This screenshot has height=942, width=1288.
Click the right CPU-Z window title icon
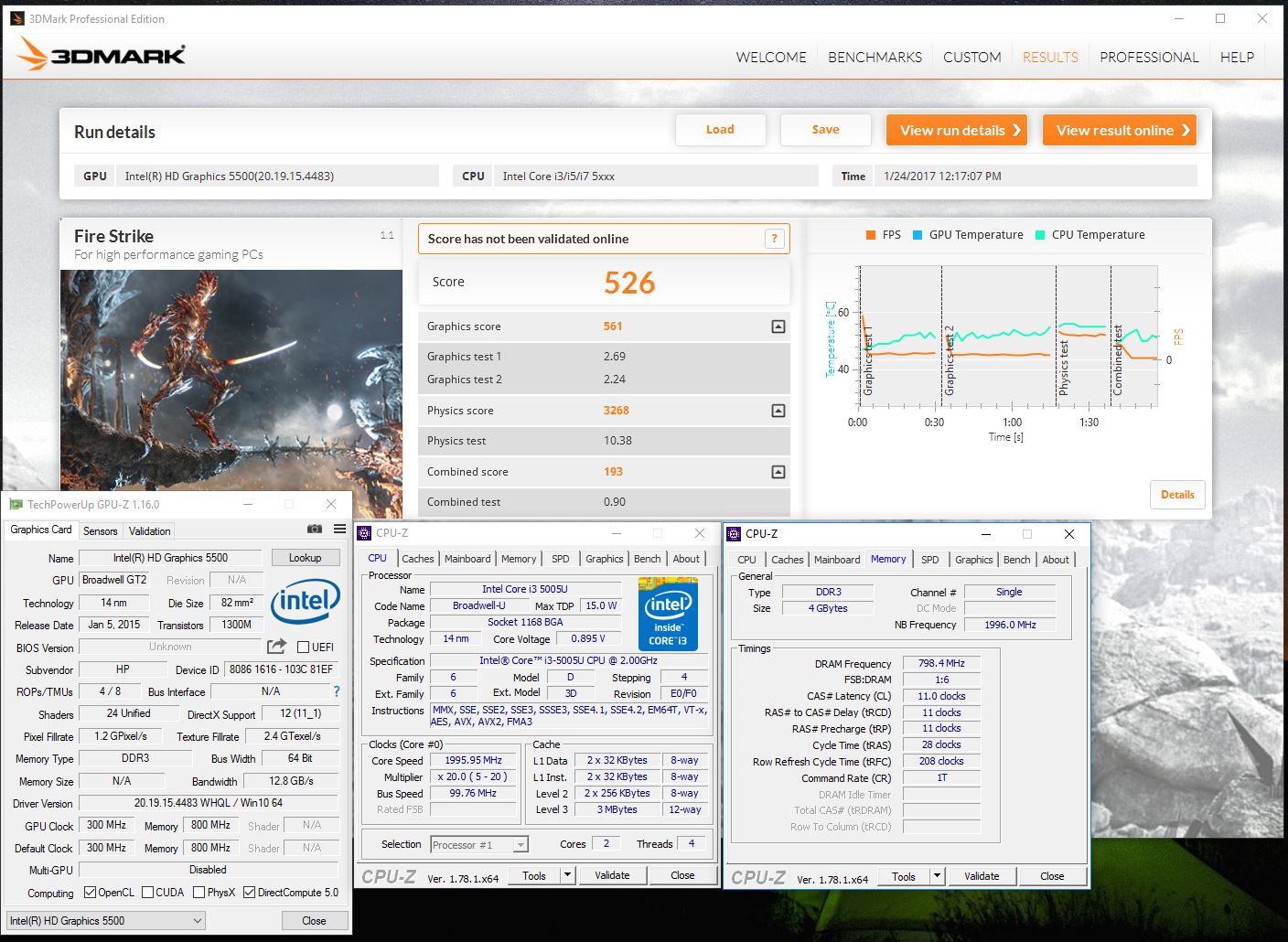[734, 533]
